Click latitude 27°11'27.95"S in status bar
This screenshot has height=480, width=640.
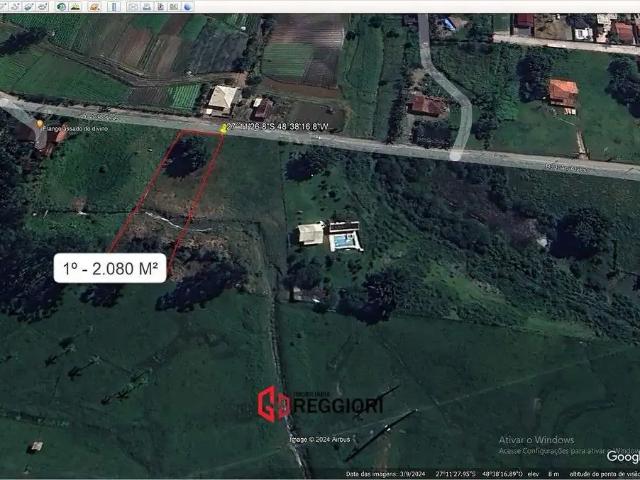point(456,474)
